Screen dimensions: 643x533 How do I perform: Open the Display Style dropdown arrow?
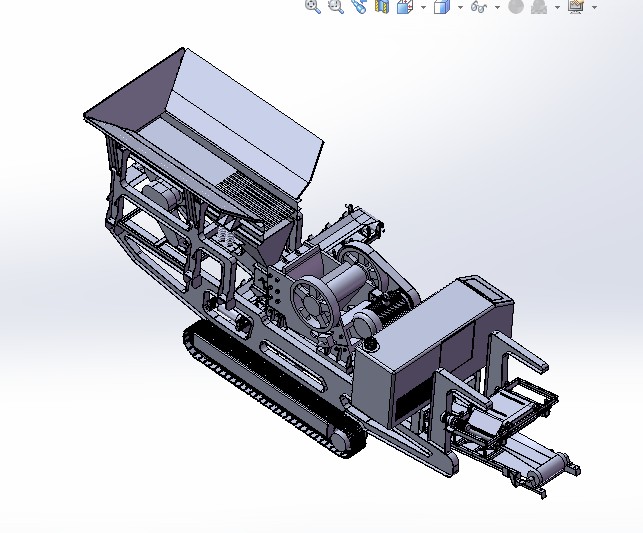pos(460,7)
